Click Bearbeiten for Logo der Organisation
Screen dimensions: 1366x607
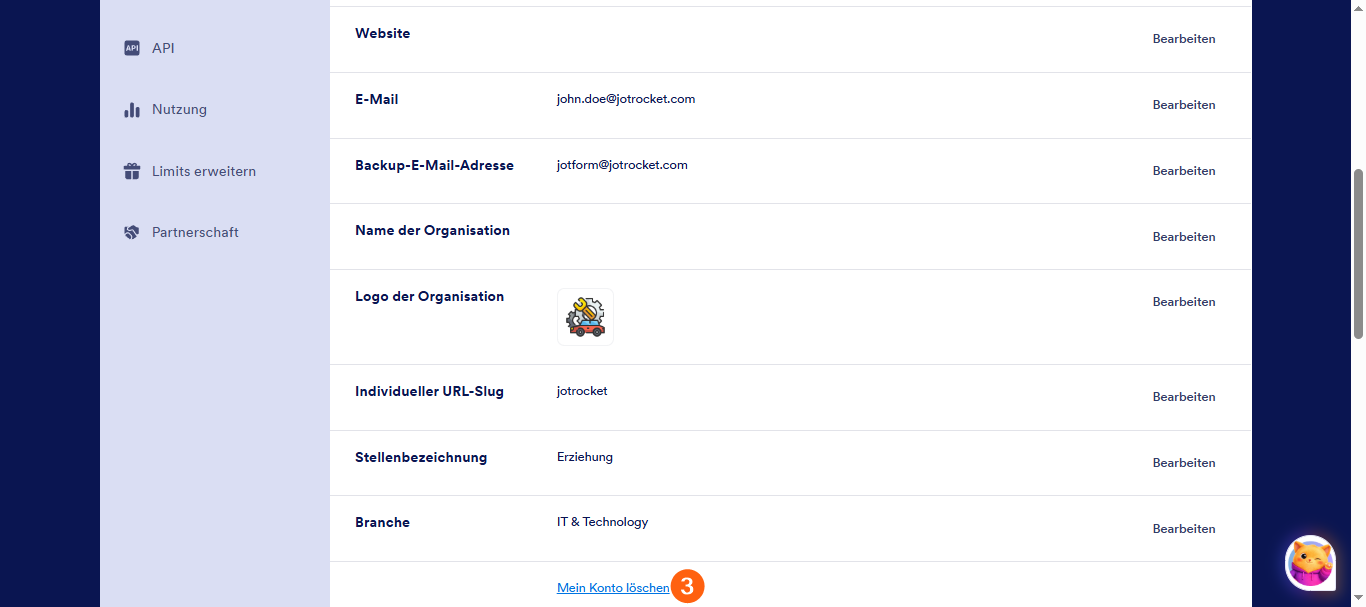point(1184,302)
